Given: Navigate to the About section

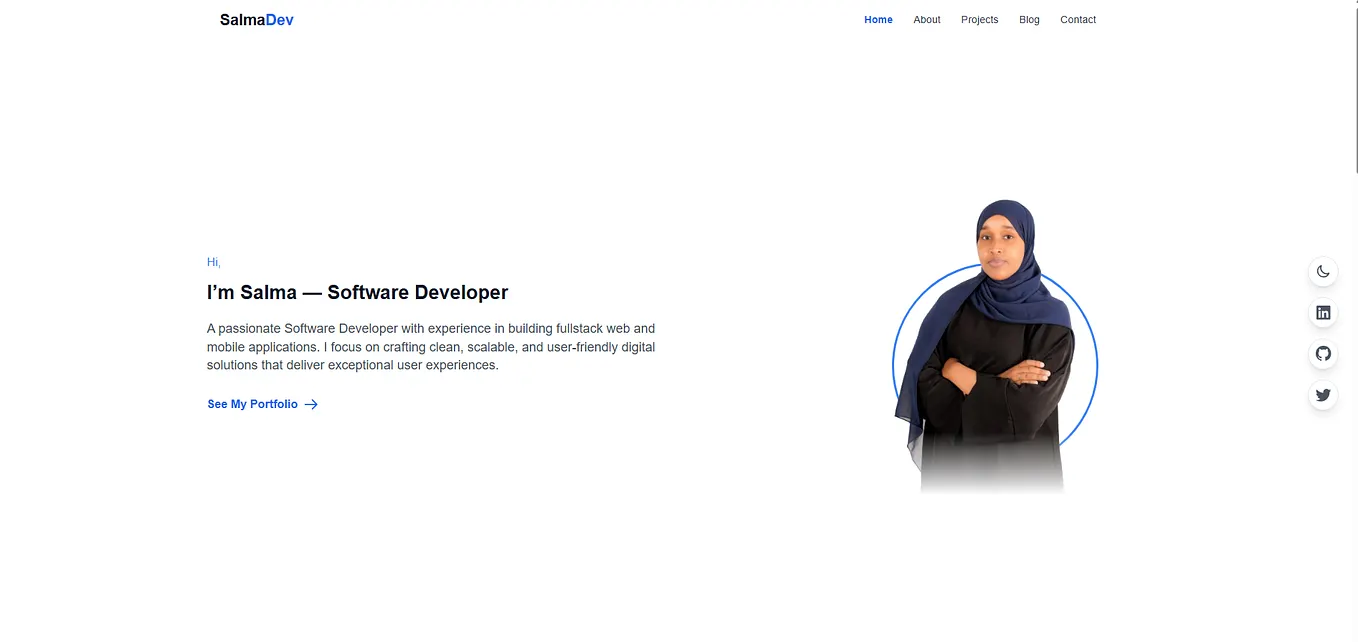Looking at the screenshot, I should [926, 19].
